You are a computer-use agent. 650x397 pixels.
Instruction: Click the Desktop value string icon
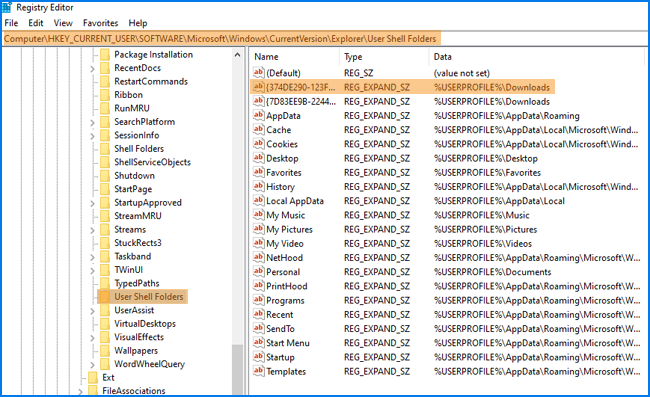click(x=258, y=158)
